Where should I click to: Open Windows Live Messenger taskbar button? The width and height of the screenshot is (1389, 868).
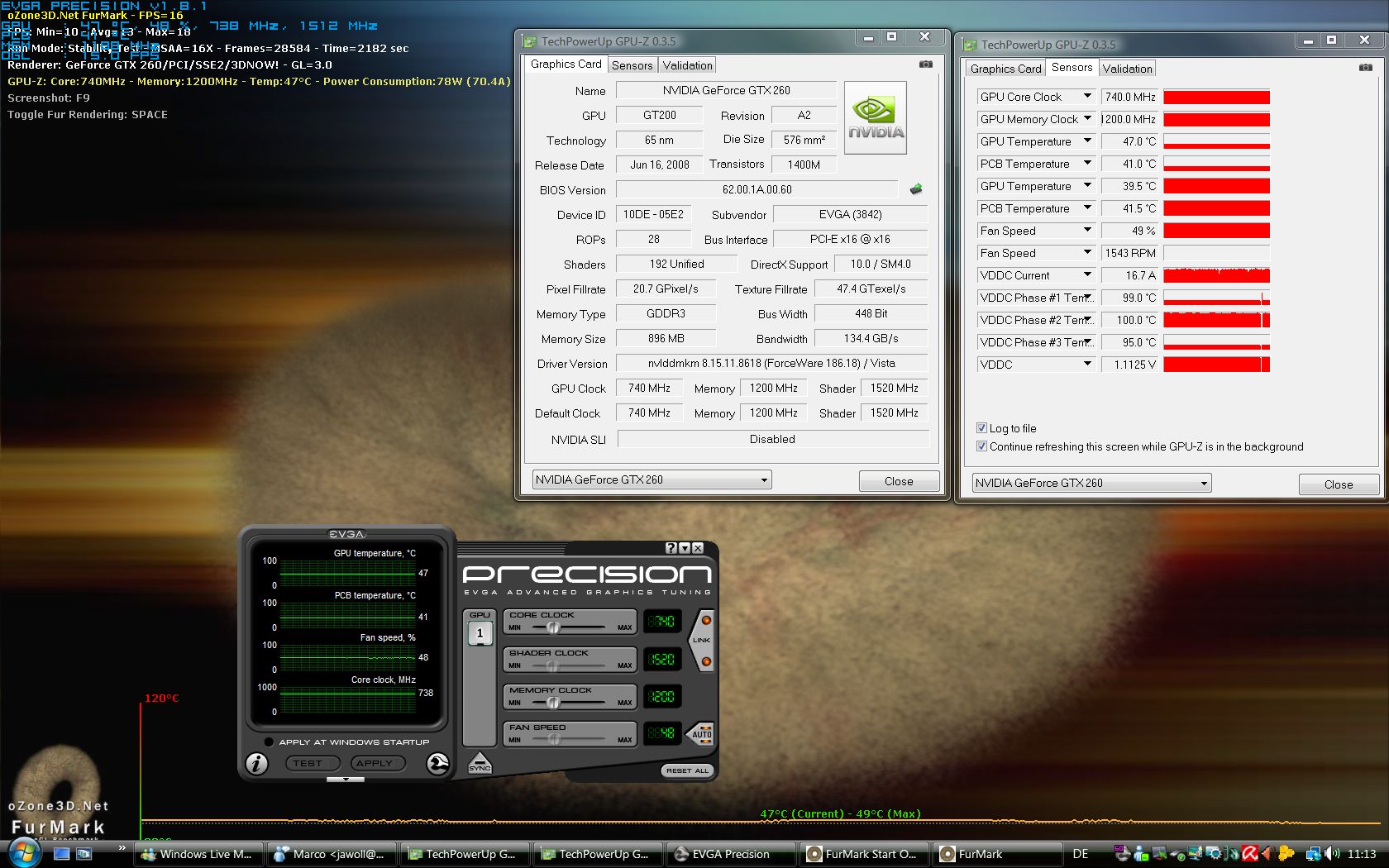(199, 854)
